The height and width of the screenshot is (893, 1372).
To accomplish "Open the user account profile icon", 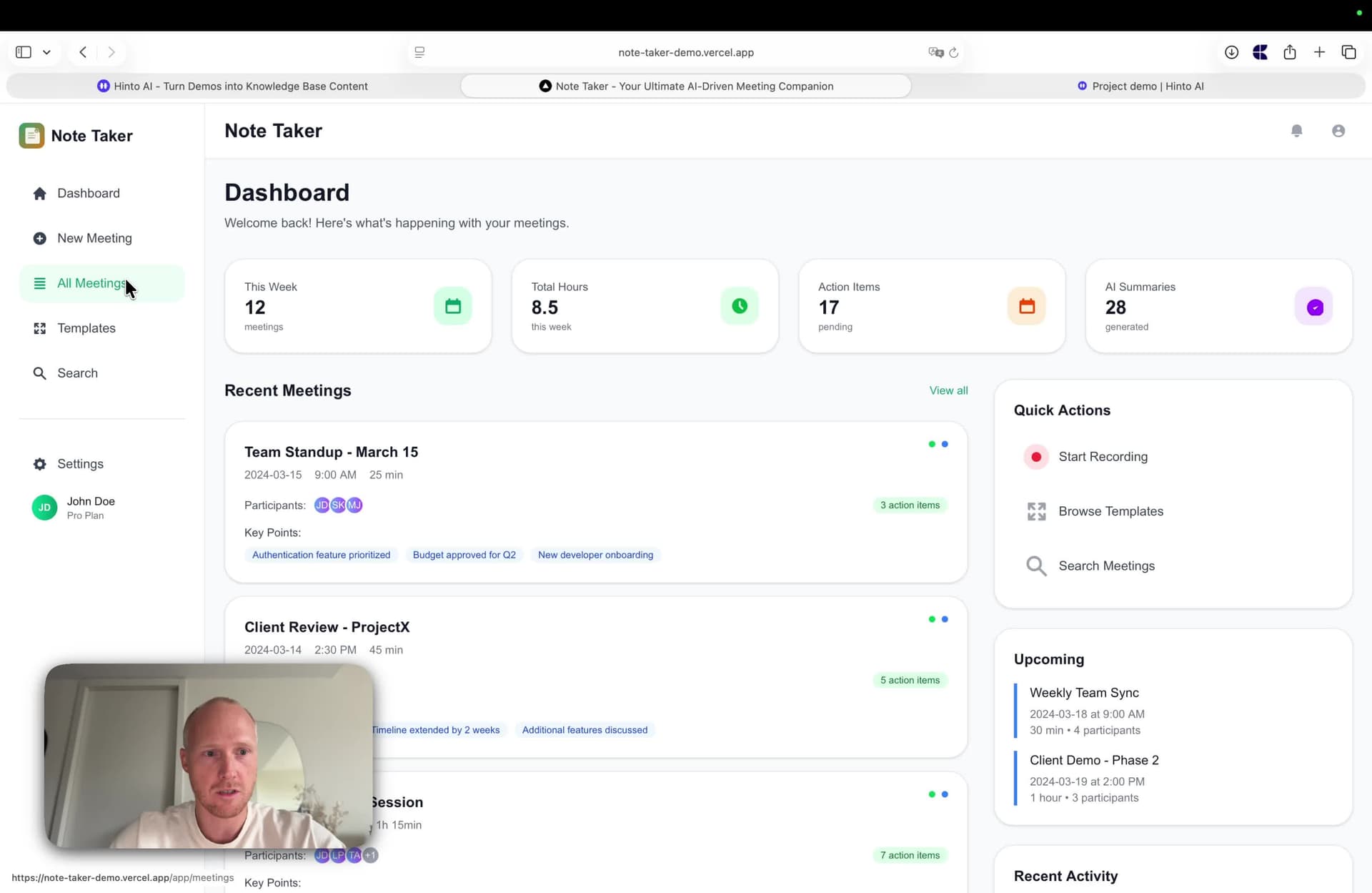I will point(1338,131).
